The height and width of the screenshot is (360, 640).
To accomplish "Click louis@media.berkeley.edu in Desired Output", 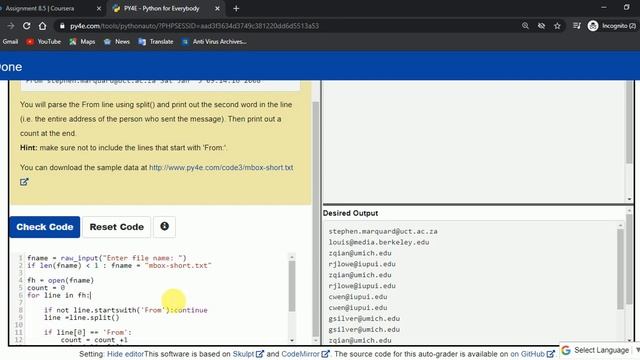I will tap(379, 242).
